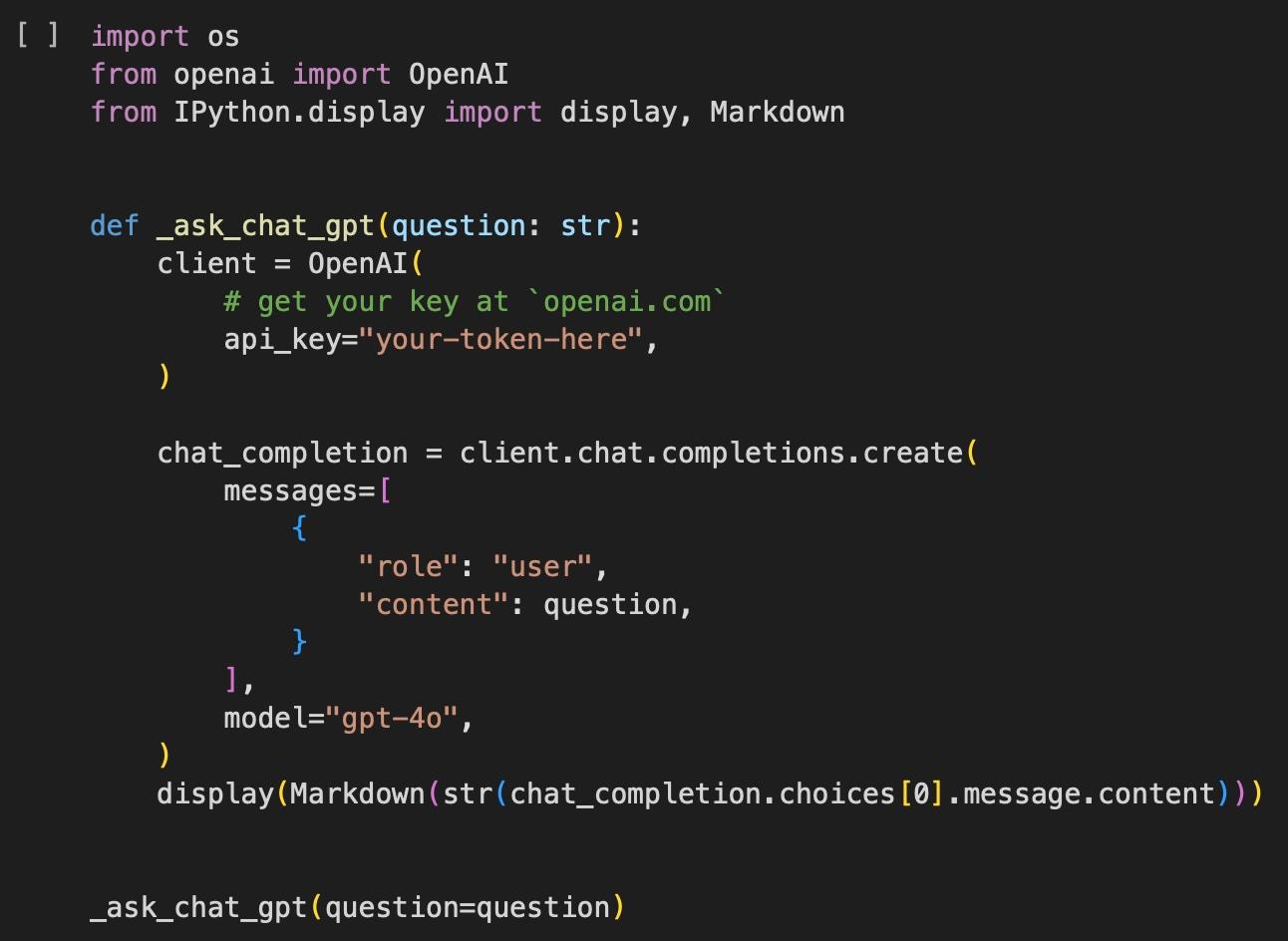This screenshot has height=941, width=1288.
Task: Click 'client = OpenAI(' line
Action: click(x=290, y=264)
